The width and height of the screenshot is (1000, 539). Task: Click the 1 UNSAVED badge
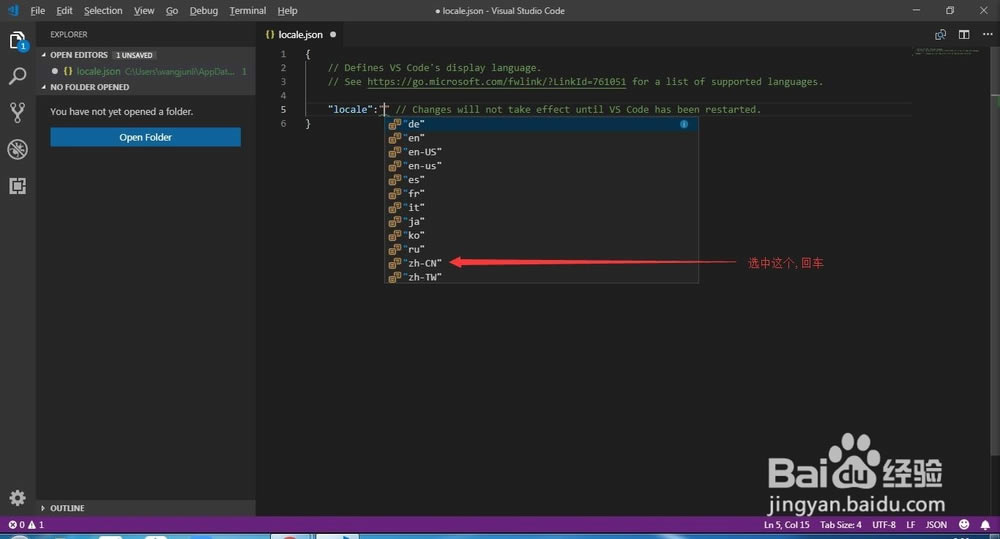[134, 55]
